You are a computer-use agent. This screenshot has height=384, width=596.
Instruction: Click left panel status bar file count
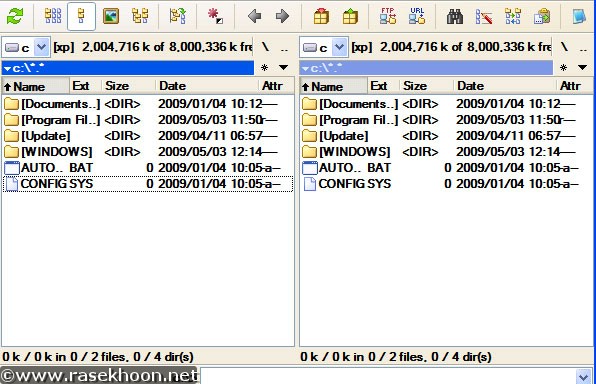coord(98,357)
